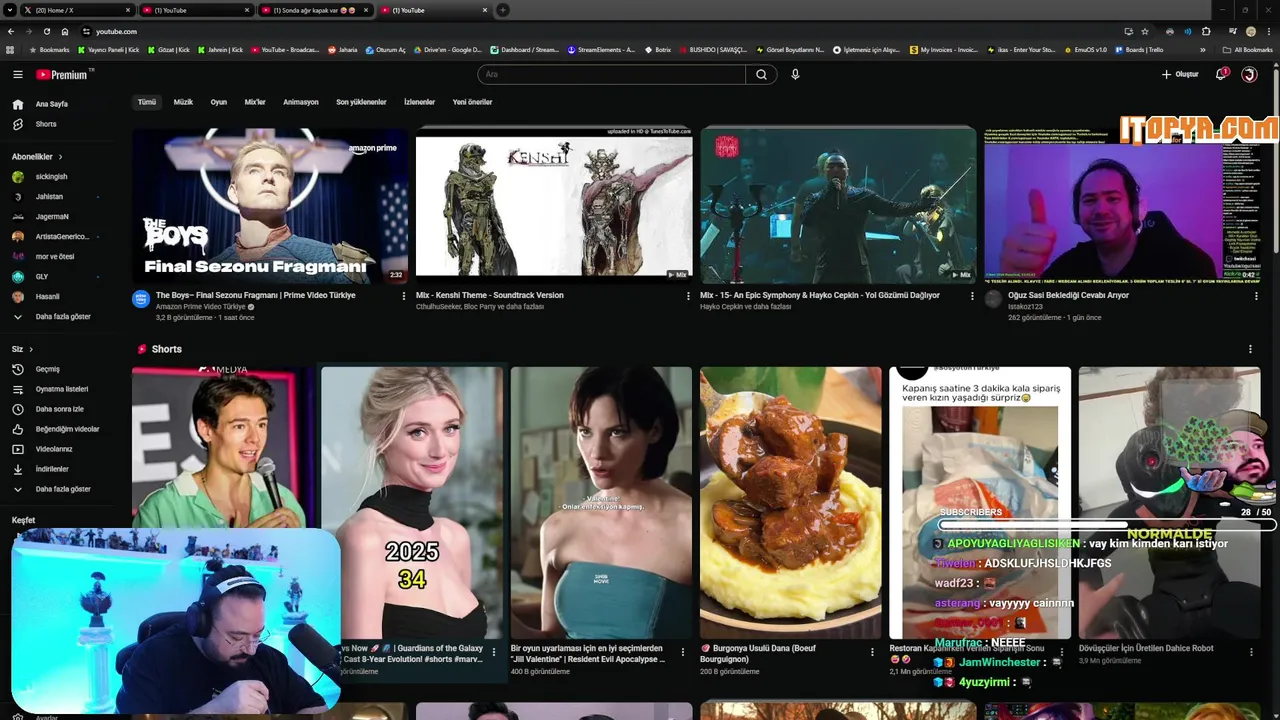Screen dimensions: 1280x720
Task: Click the Amazon Prime Video Türkiye channel avatar
Action: (141, 299)
